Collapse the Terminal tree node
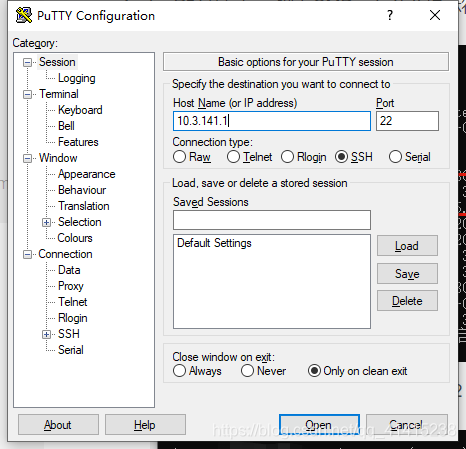The height and width of the screenshot is (449, 466). click(27, 94)
